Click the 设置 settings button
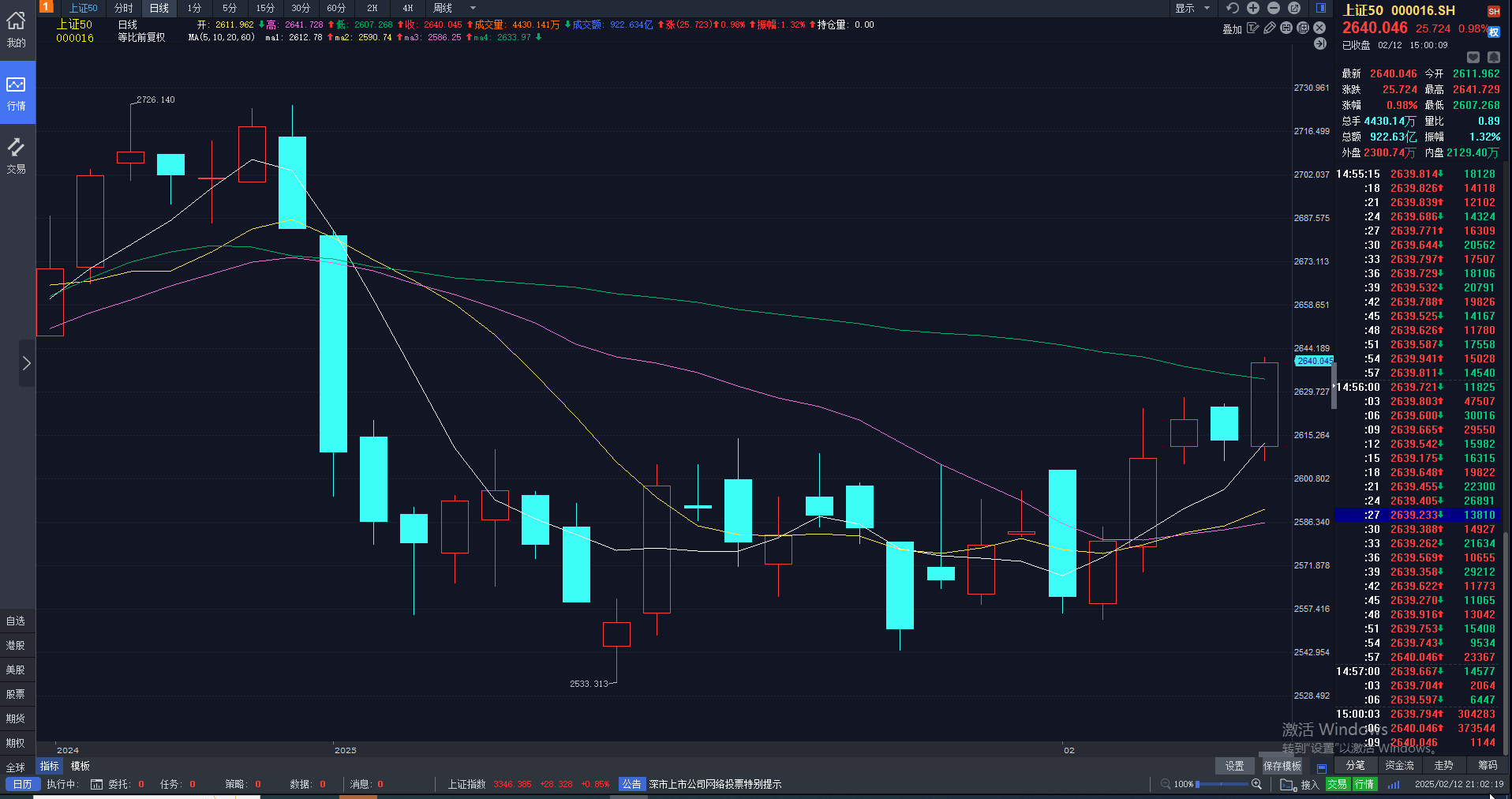Screen dimensions: 1512x799 coord(1234,766)
